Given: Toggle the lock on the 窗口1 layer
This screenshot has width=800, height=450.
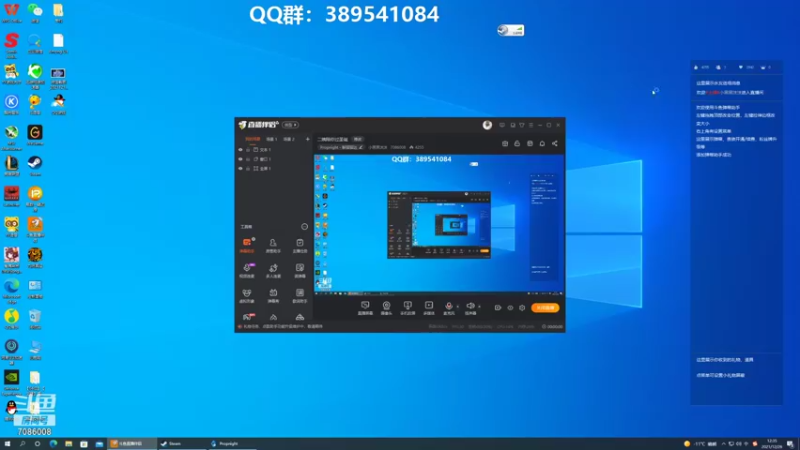Looking at the screenshot, I should pyautogui.click(x=248, y=159).
